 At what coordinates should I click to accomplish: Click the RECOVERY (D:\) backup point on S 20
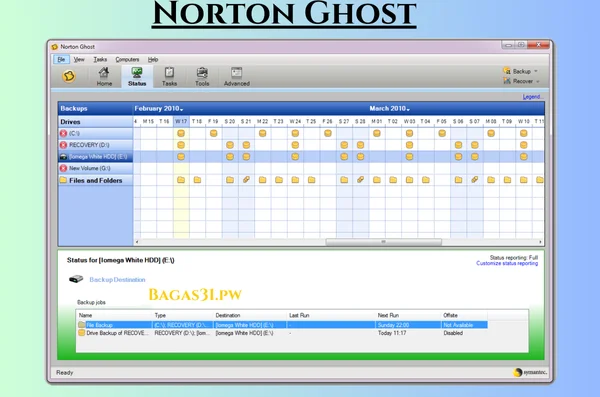click(x=230, y=145)
